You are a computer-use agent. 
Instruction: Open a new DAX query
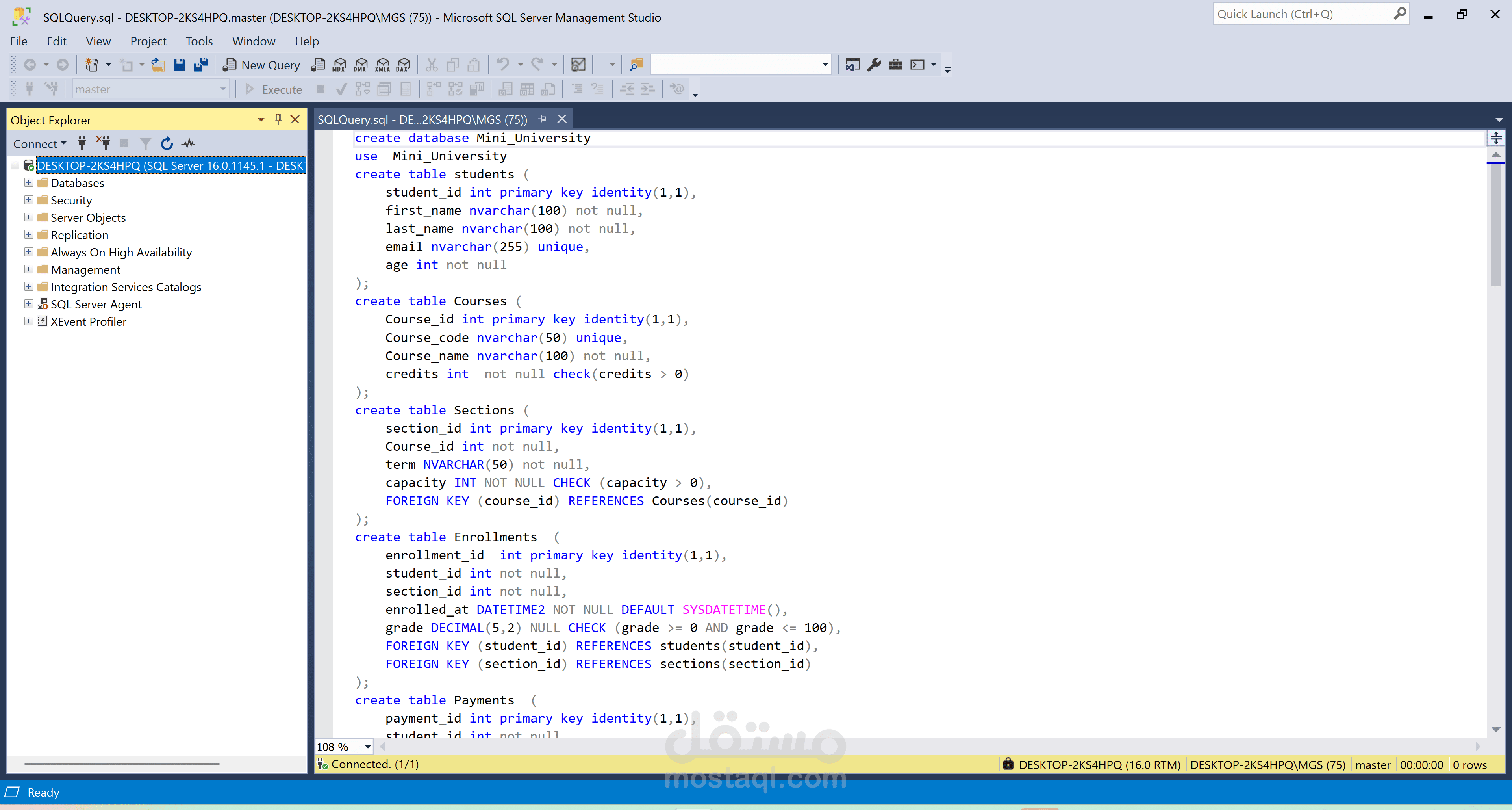[403, 65]
